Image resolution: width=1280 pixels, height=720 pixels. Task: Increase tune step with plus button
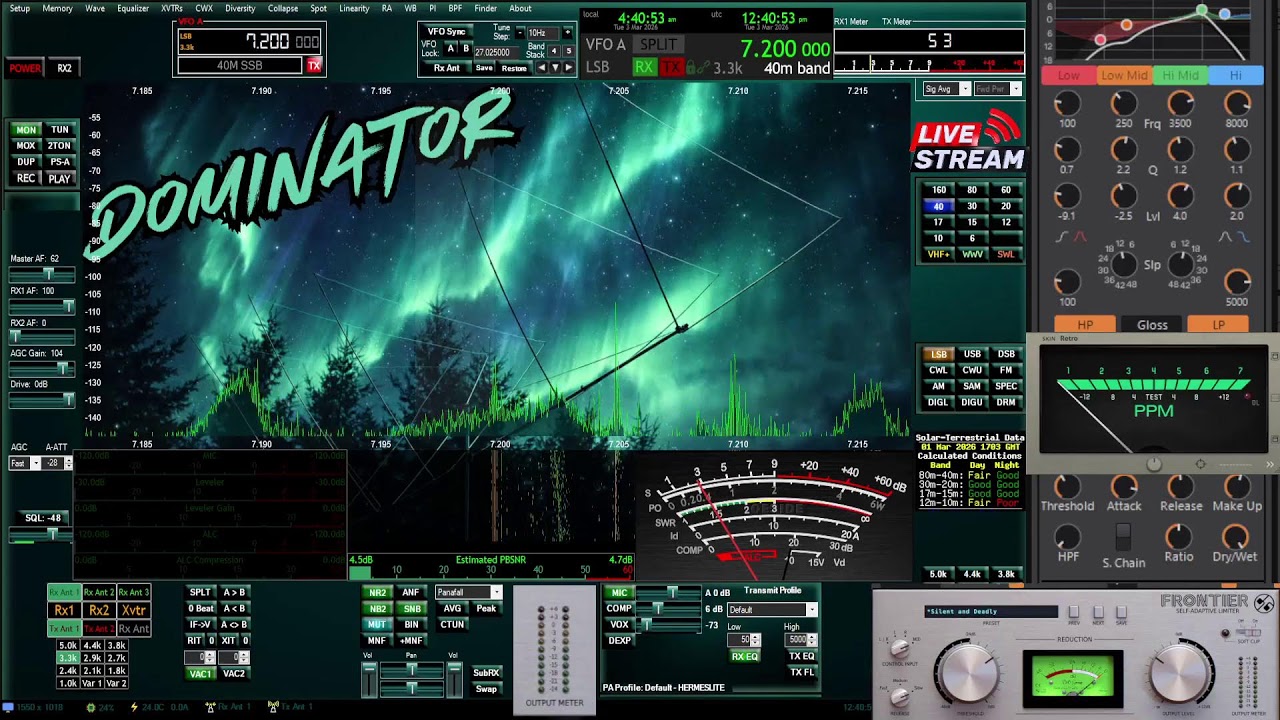click(567, 33)
